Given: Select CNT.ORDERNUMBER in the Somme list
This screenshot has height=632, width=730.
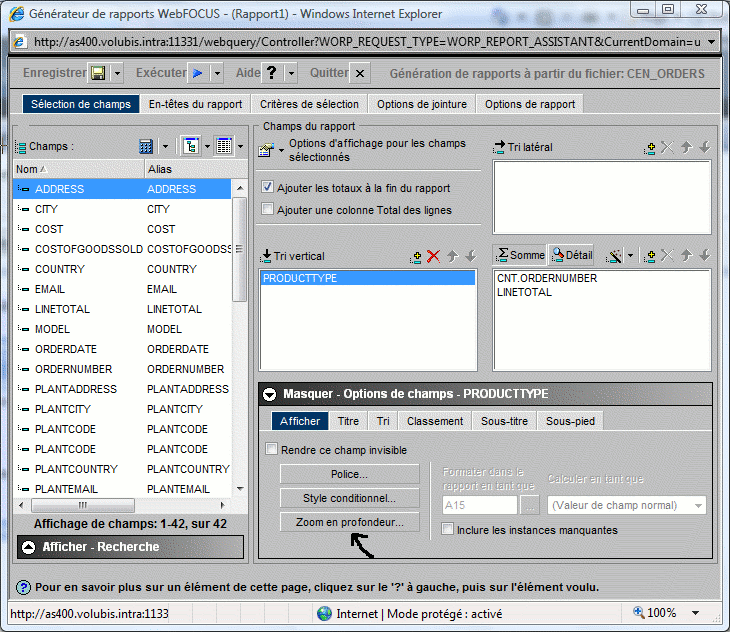Looking at the screenshot, I should point(547,278).
